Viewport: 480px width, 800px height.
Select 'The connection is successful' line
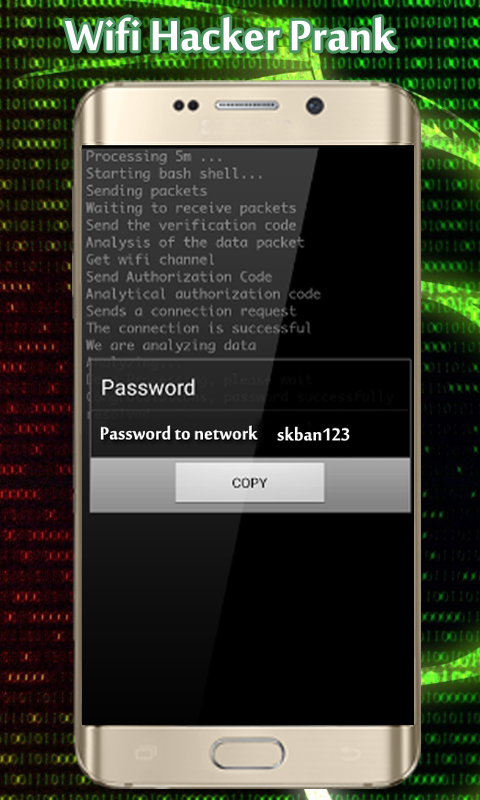(x=198, y=328)
